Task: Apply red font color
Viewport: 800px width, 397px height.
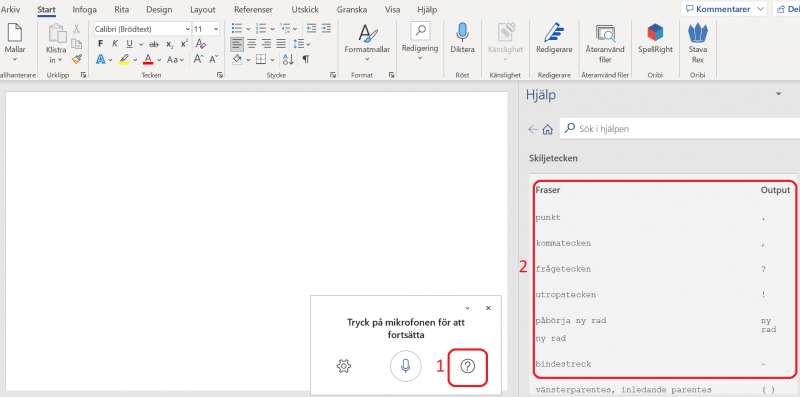Action: click(148, 60)
